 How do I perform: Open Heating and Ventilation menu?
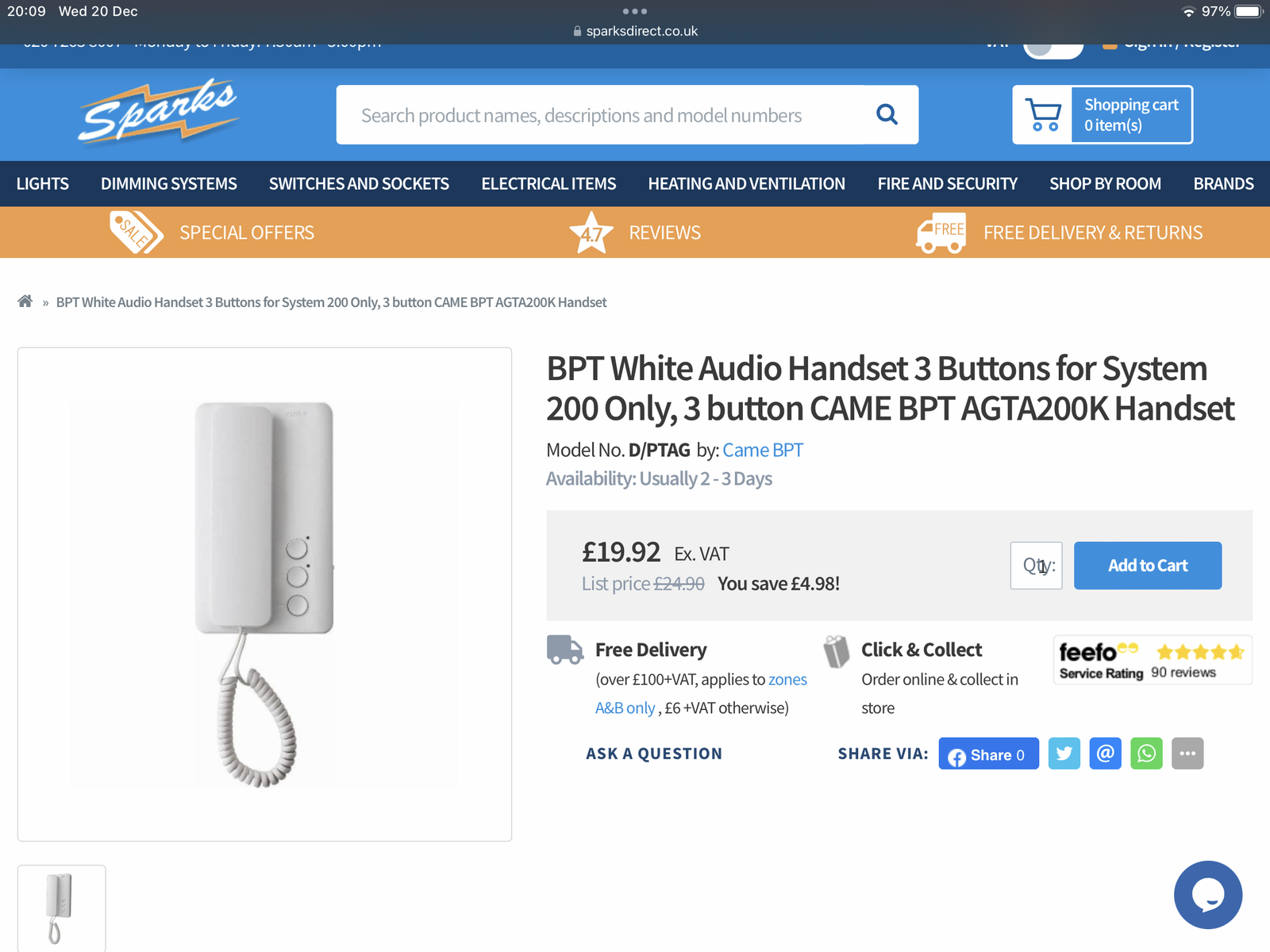pyautogui.click(x=746, y=184)
